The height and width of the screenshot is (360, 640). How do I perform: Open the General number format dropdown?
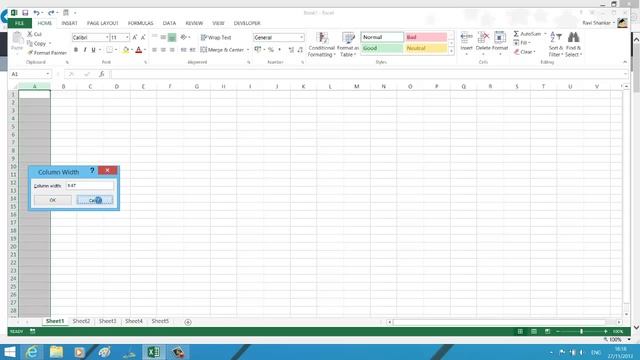point(302,37)
